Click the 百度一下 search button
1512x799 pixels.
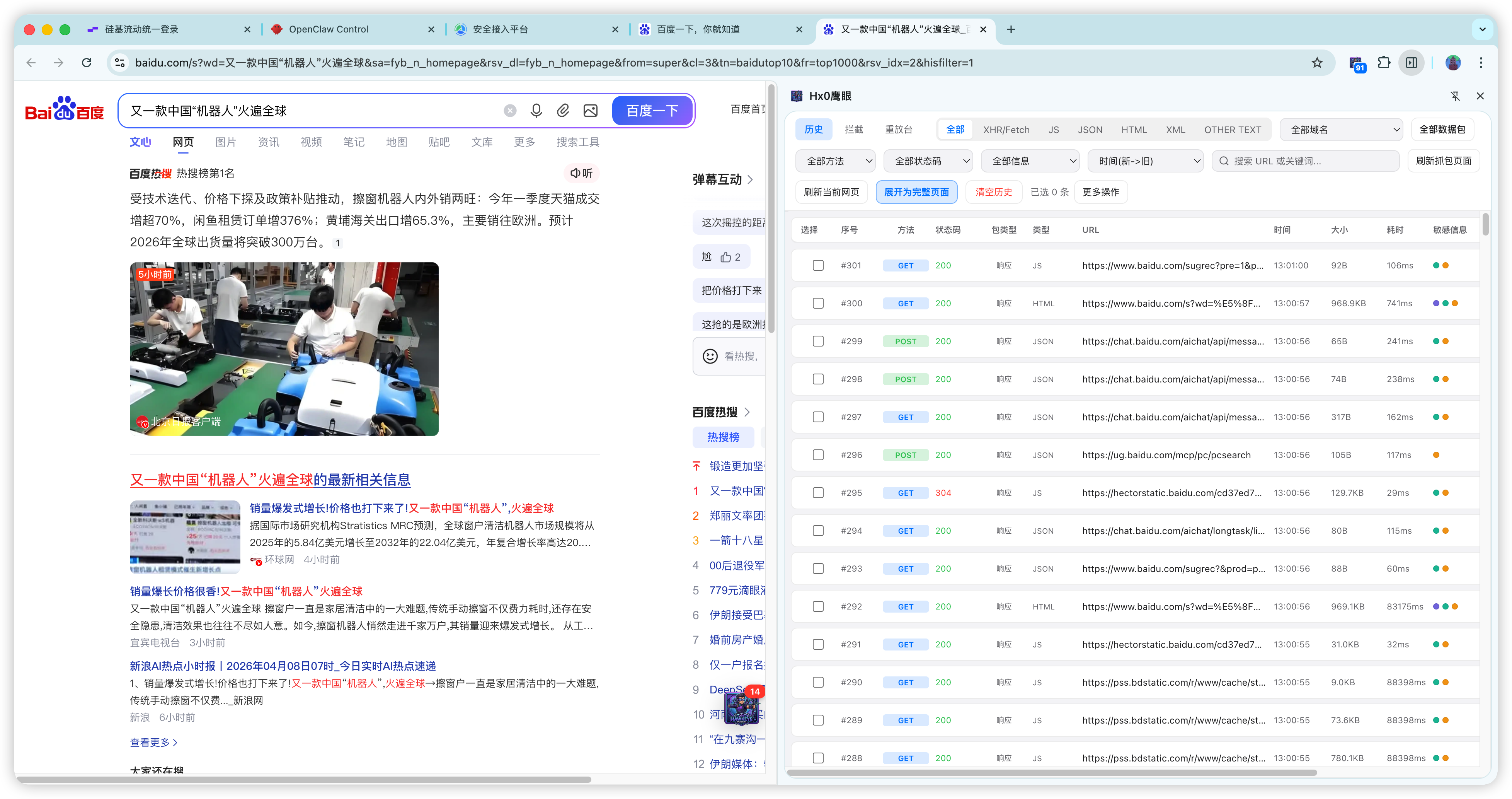[652, 111]
